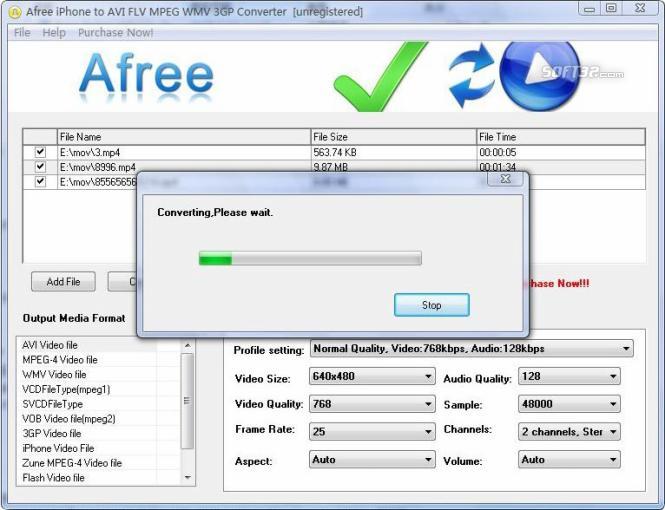
Task: Open the Video Quality dropdown
Action: 372,404
